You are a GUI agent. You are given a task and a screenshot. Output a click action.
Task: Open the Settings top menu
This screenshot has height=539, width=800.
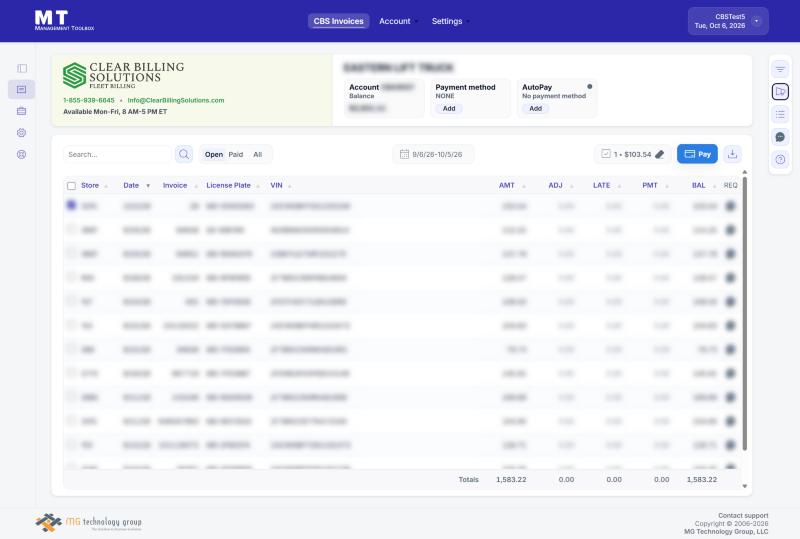pyautogui.click(x=451, y=21)
